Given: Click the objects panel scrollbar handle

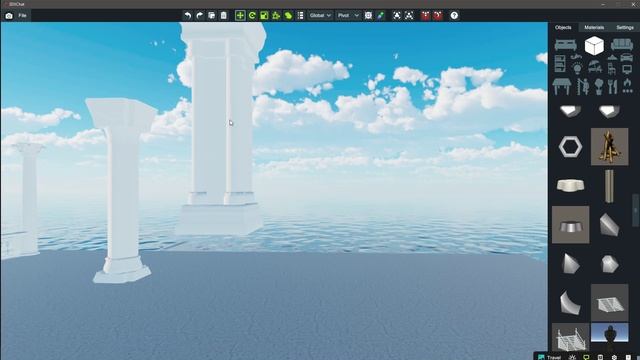Looking at the screenshot, I should click(x=636, y=210).
